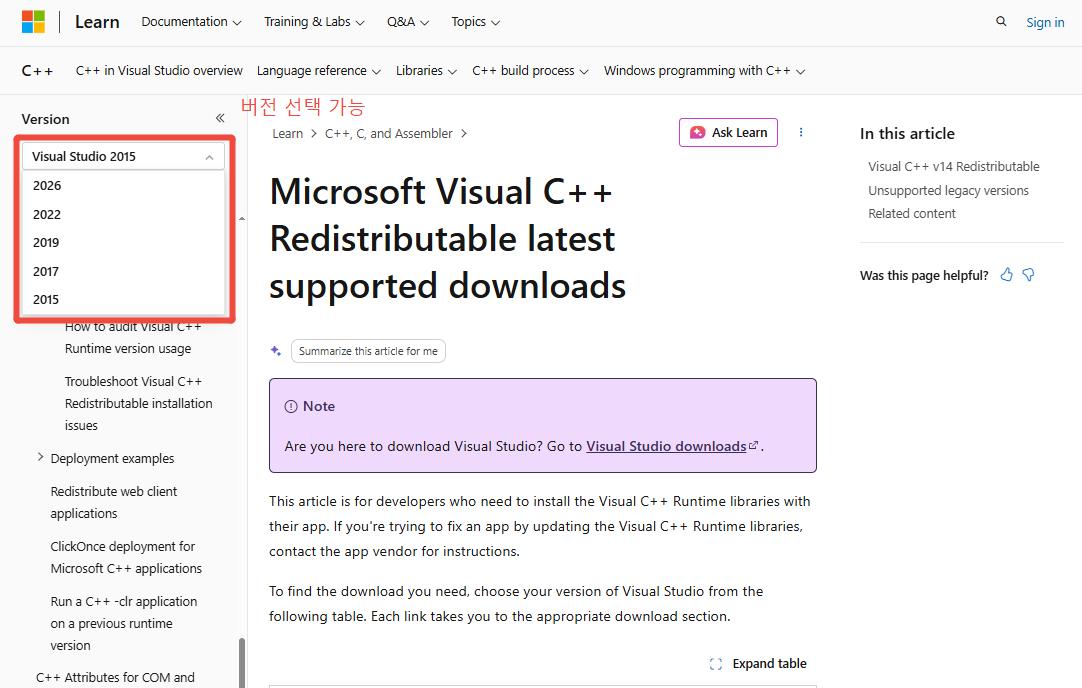
Task: Open the Language reference dropdown
Action: pos(318,70)
